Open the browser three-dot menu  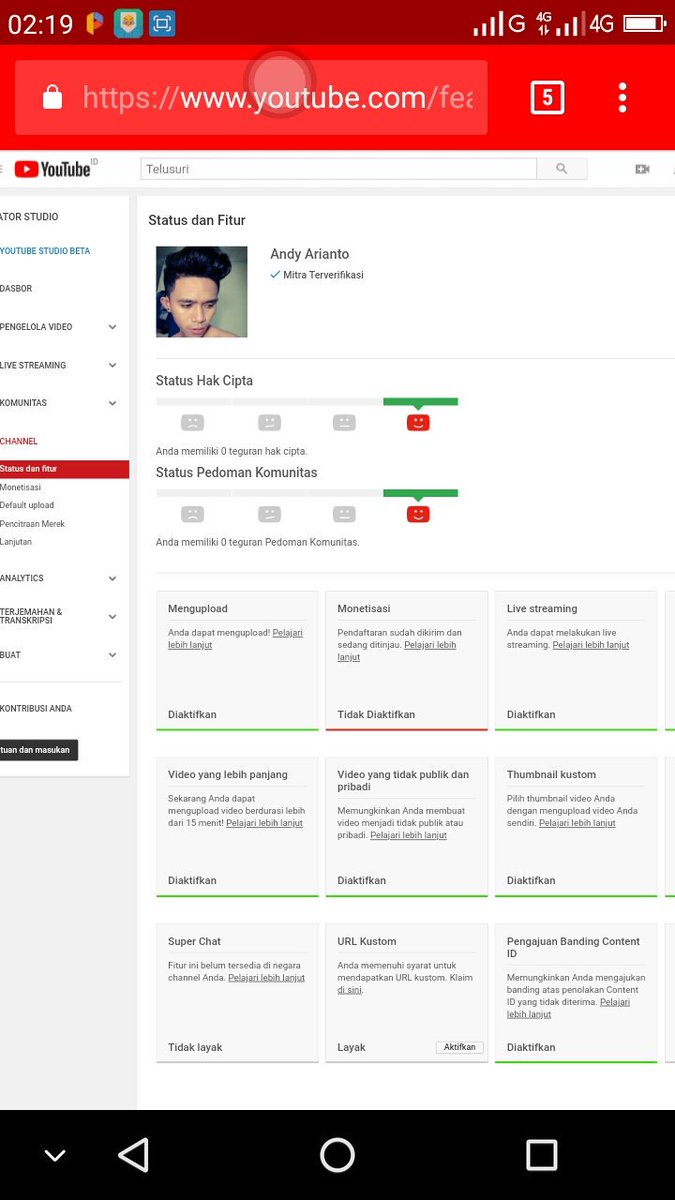622,97
